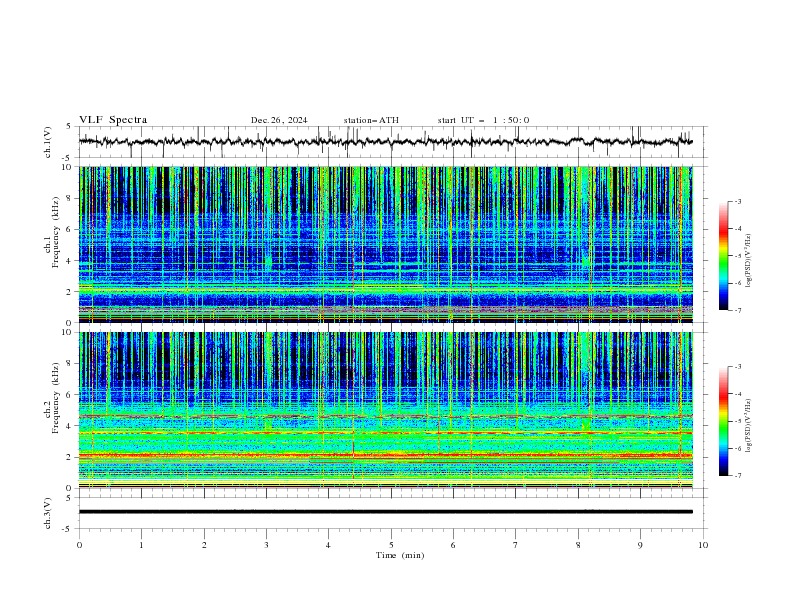Screen dimensions: 792x612
Task: Click the ch.3 flat voltage trace
Action: pyautogui.click(x=386, y=512)
